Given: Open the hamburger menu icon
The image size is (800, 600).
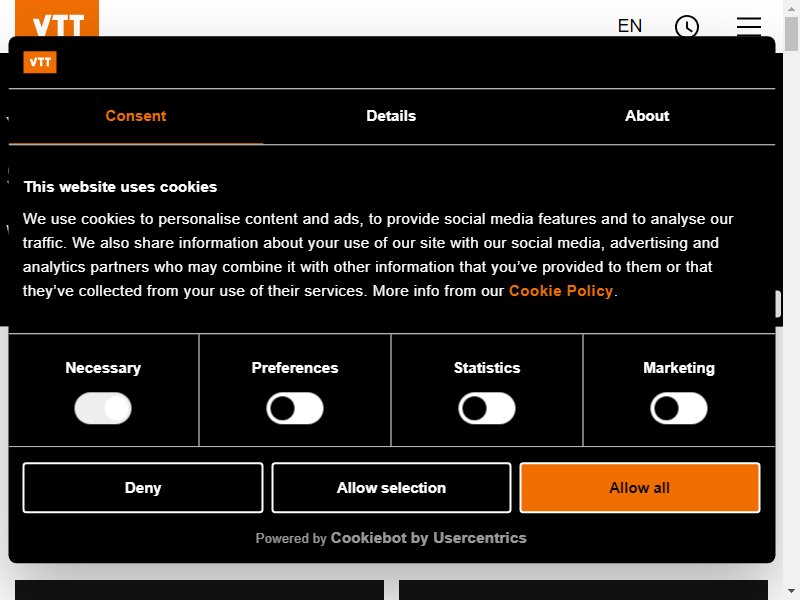Looking at the screenshot, I should click(x=748, y=26).
